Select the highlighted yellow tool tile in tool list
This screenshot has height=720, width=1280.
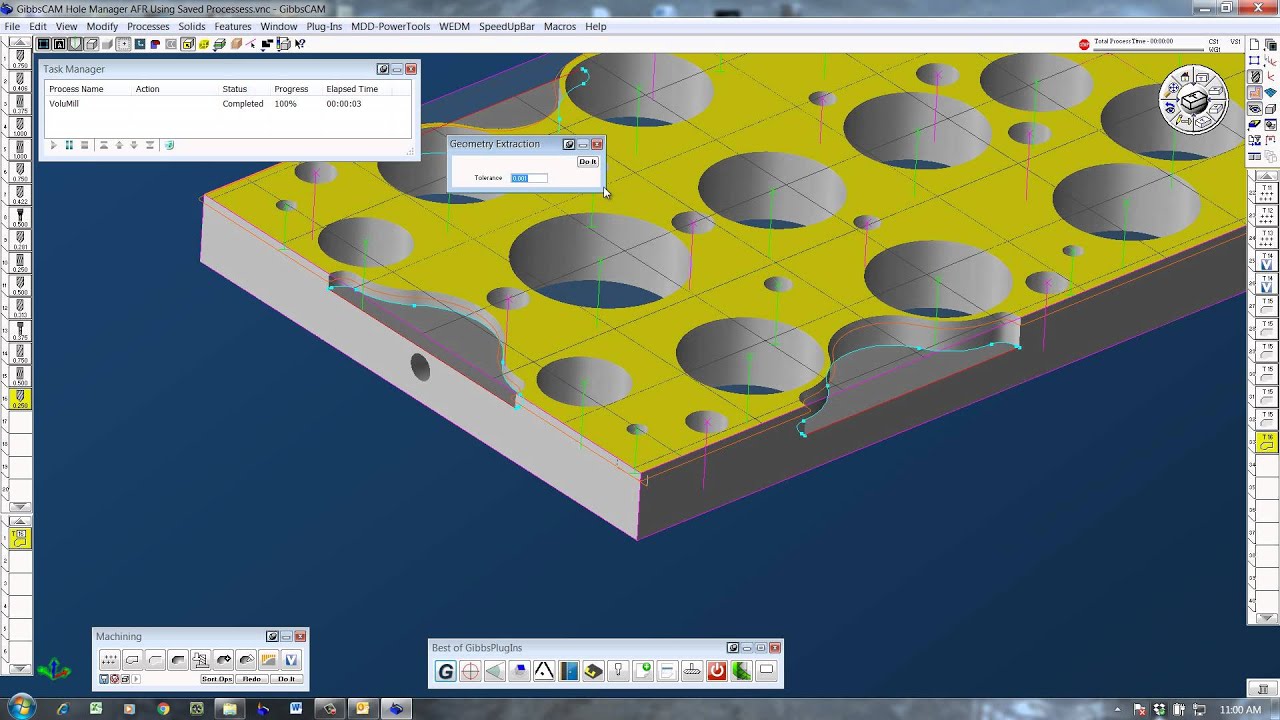tap(19, 399)
